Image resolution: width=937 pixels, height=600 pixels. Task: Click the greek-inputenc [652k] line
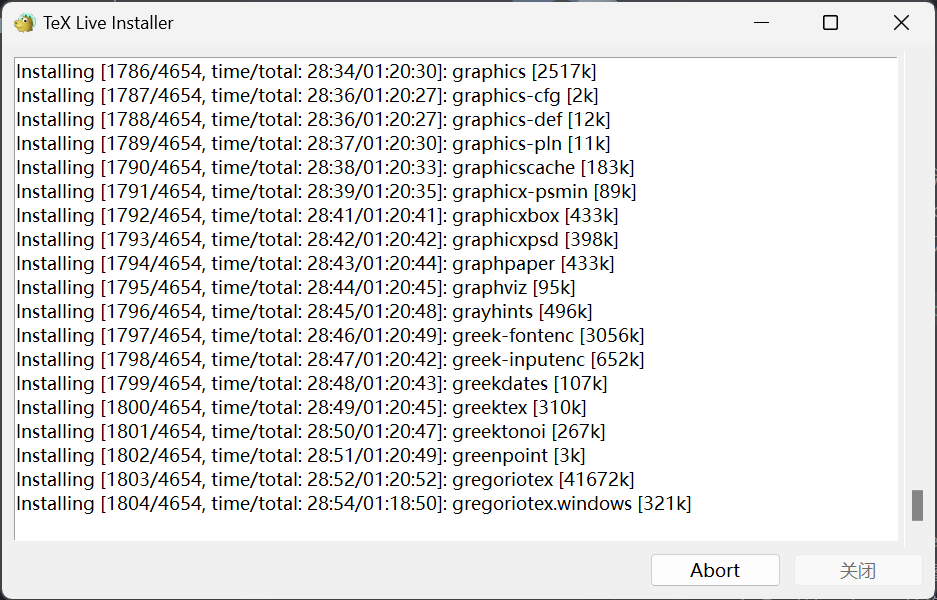[330, 360]
